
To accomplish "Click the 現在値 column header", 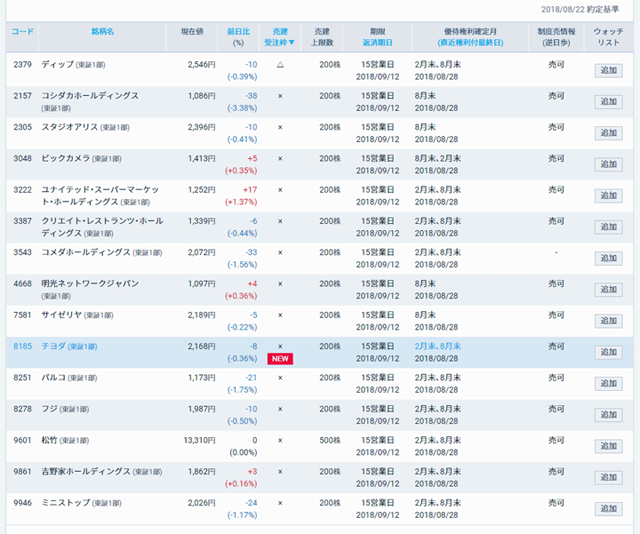I will tap(192, 31).
